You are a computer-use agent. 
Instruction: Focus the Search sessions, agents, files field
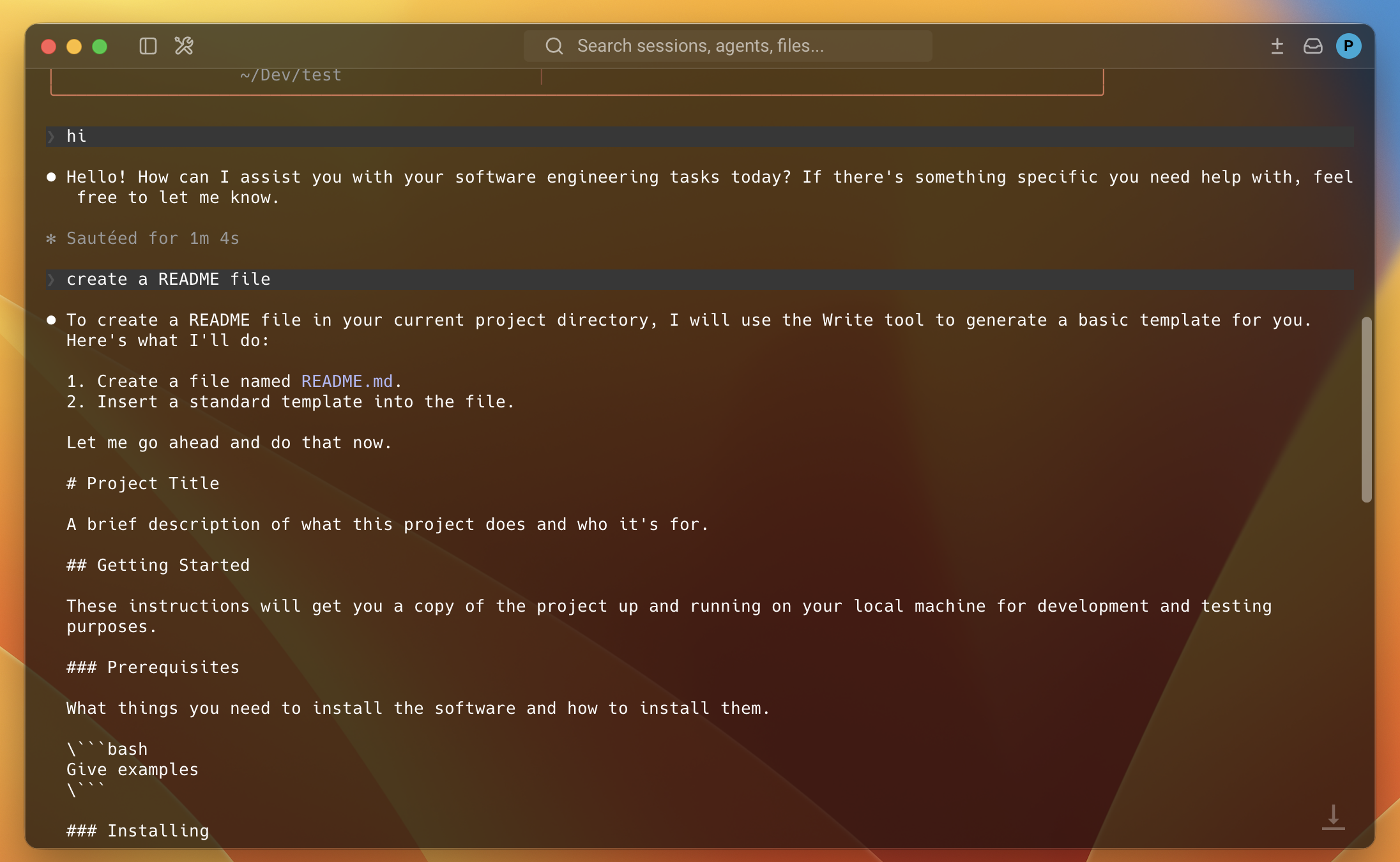click(x=727, y=46)
